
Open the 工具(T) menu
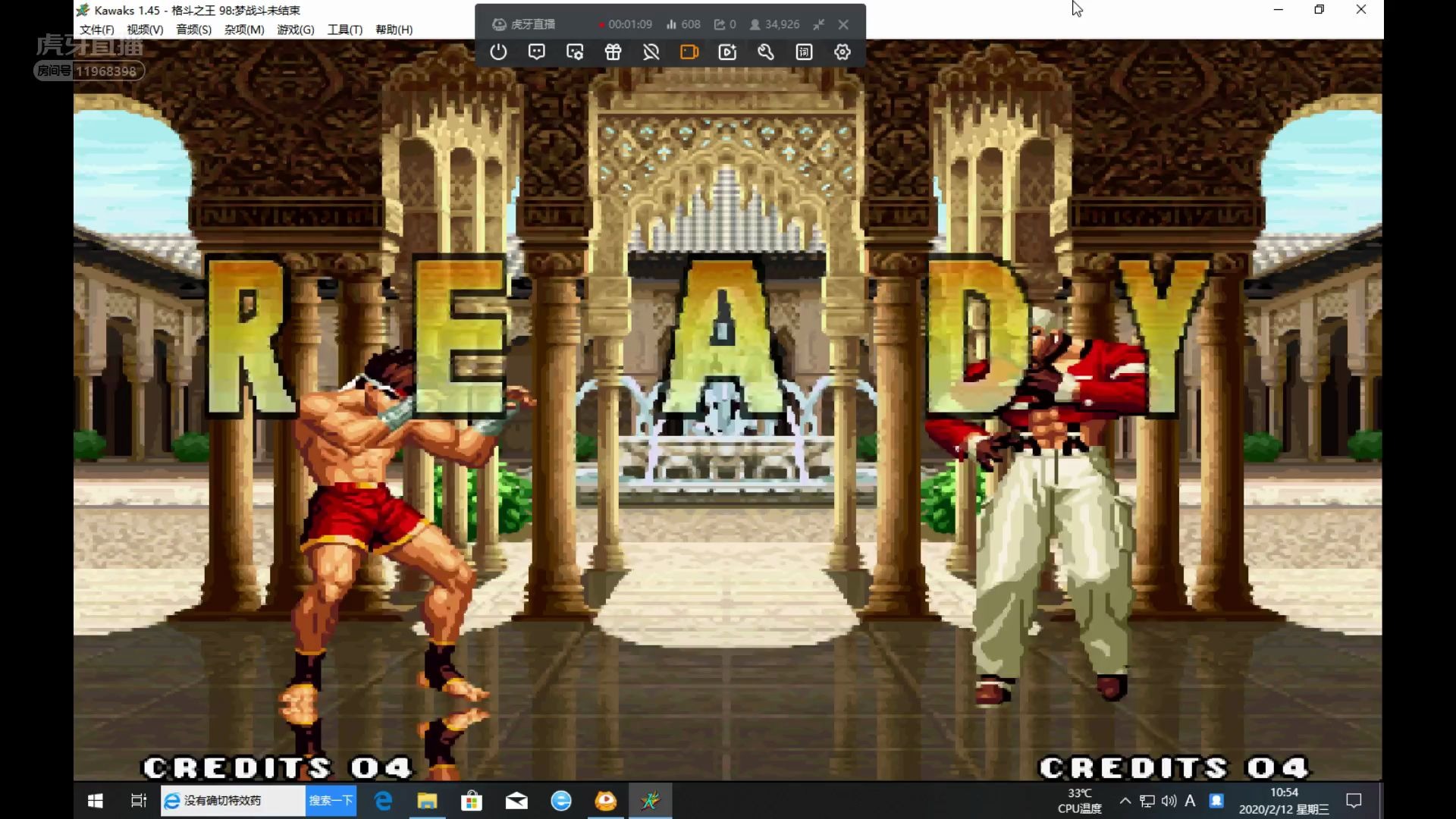(x=345, y=30)
